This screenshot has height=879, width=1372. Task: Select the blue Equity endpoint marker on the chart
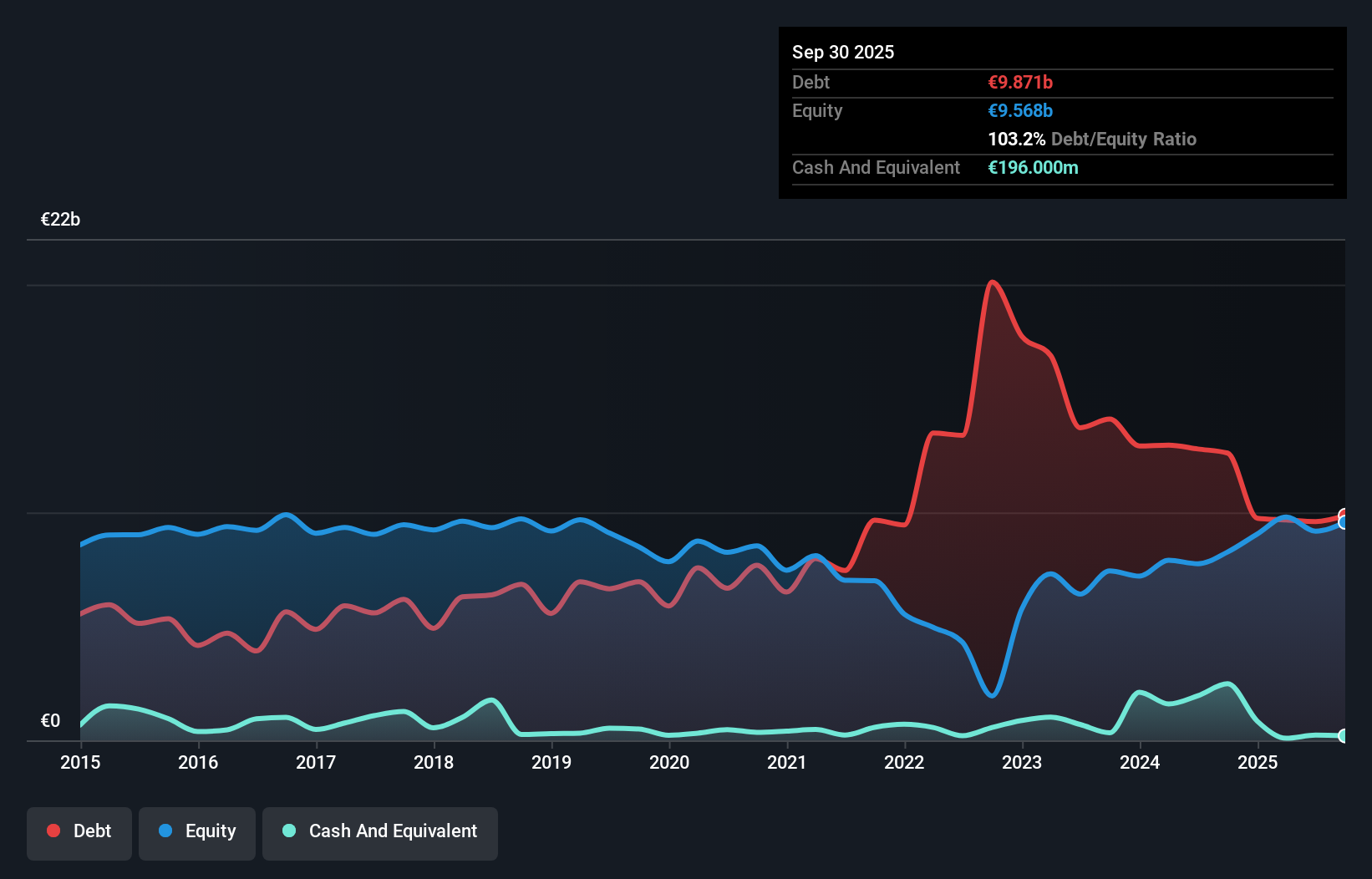pyautogui.click(x=1344, y=522)
